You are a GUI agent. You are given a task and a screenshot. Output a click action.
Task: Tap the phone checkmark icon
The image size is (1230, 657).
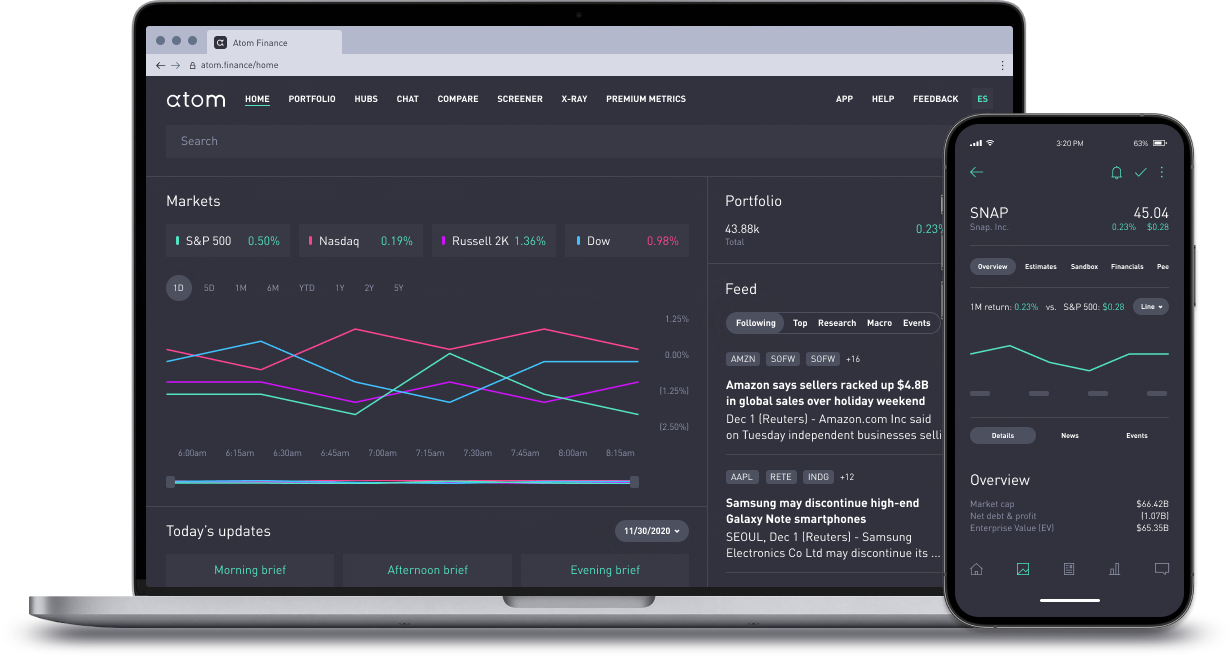1140,173
